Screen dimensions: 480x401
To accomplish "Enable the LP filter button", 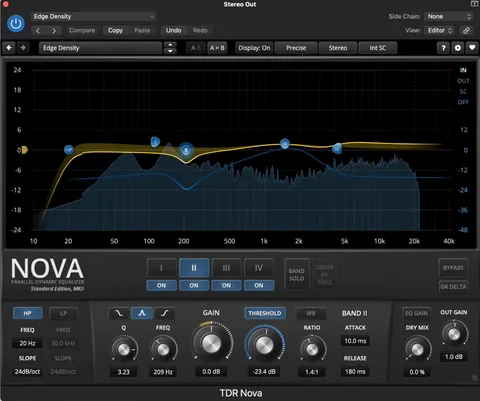I will click(64, 313).
